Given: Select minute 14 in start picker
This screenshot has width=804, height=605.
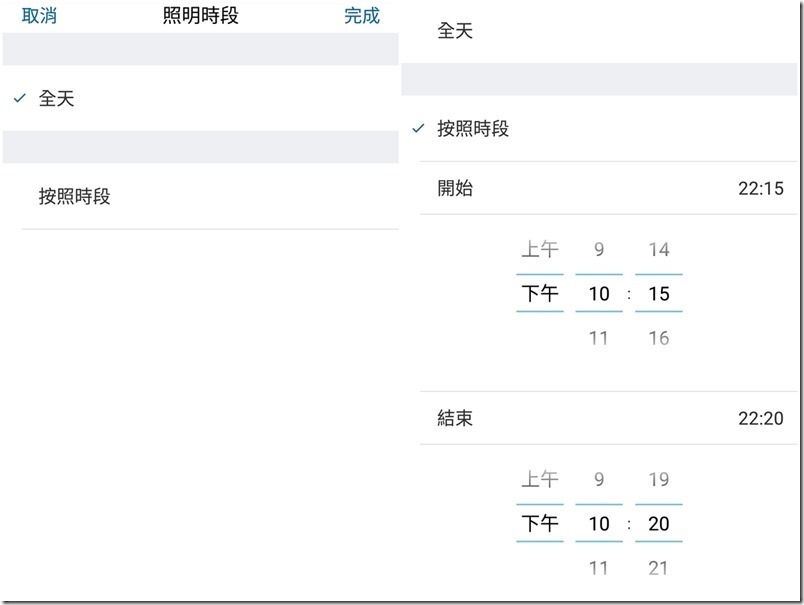Looking at the screenshot, I should tap(658, 250).
